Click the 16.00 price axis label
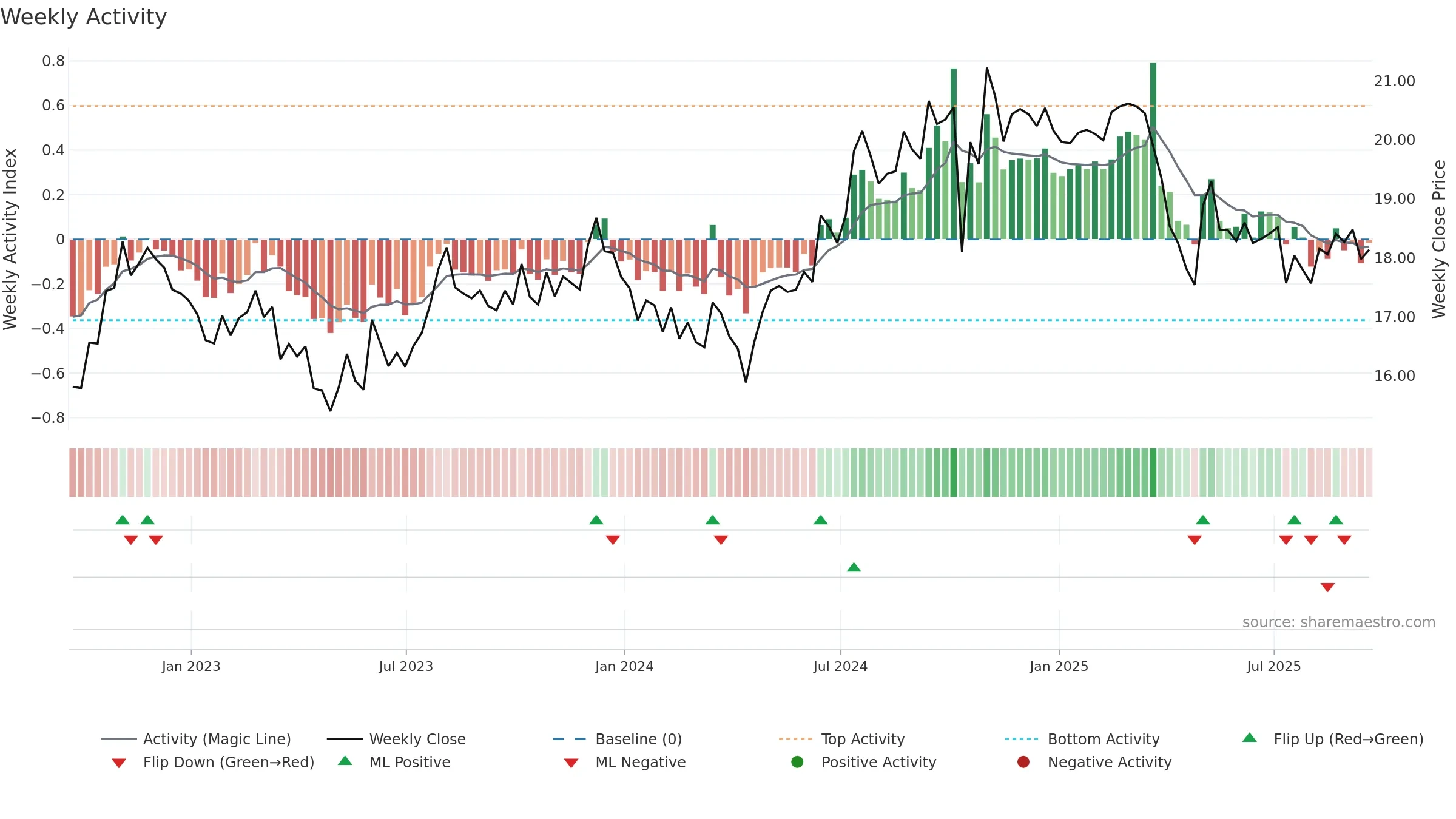The width and height of the screenshot is (1456, 819). [x=1395, y=376]
